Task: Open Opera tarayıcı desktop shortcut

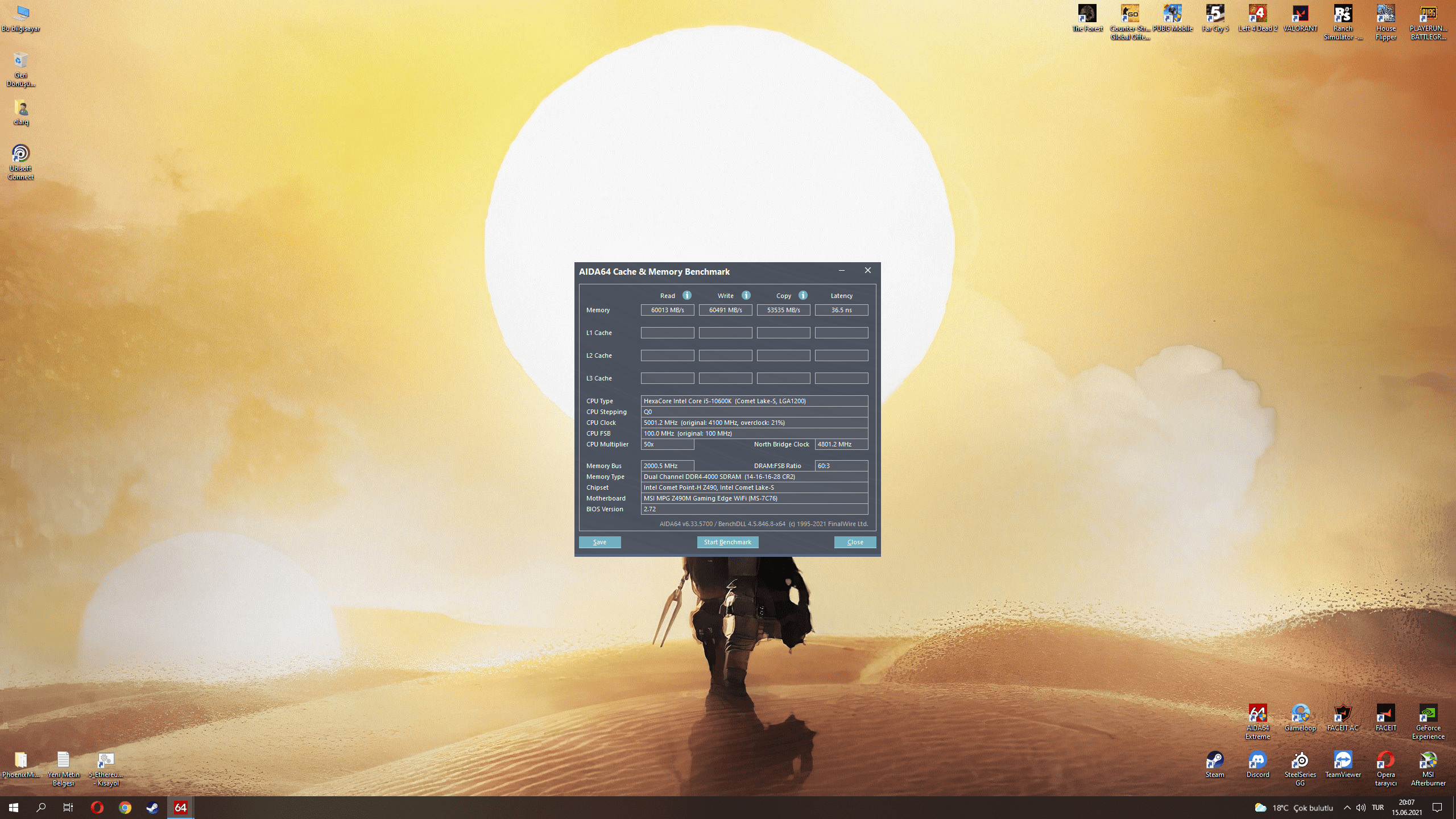Action: pyautogui.click(x=1386, y=768)
